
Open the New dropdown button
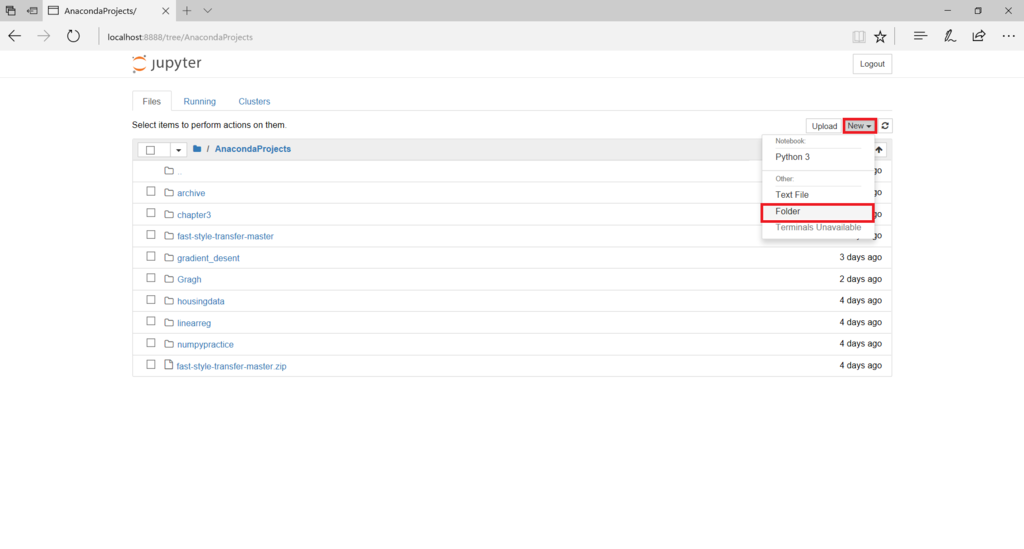pos(859,126)
